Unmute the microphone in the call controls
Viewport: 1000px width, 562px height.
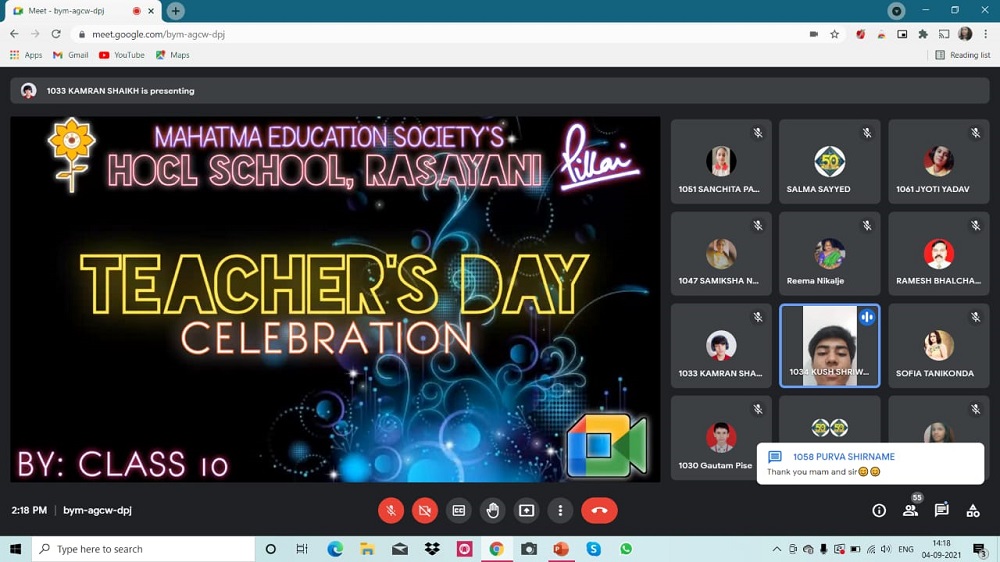(391, 510)
